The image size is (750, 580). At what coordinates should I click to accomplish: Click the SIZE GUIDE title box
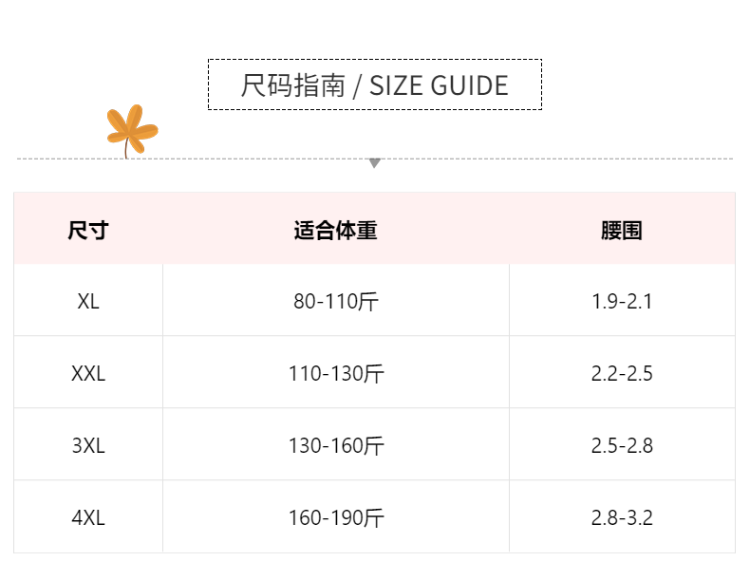point(375,85)
